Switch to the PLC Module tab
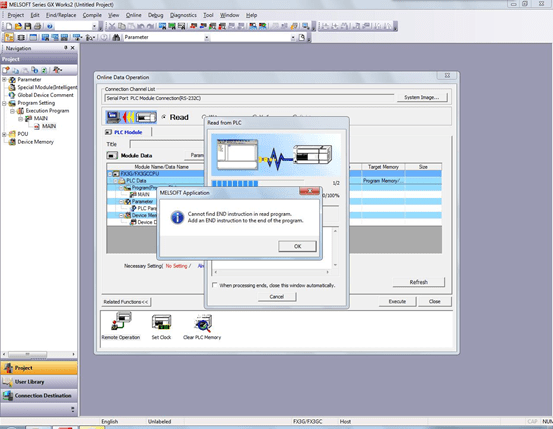 tap(124, 132)
